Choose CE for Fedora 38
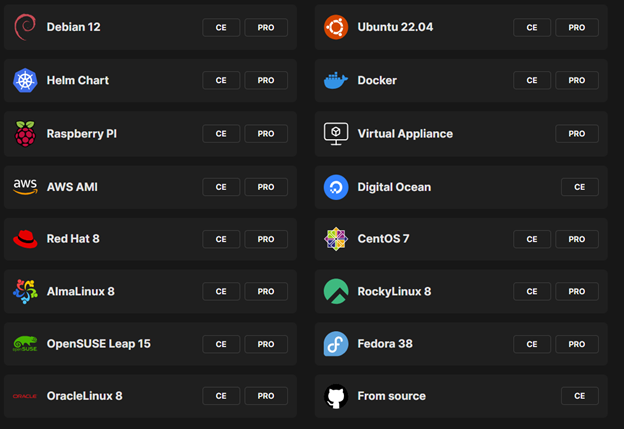This screenshot has width=624, height=429. click(x=532, y=344)
